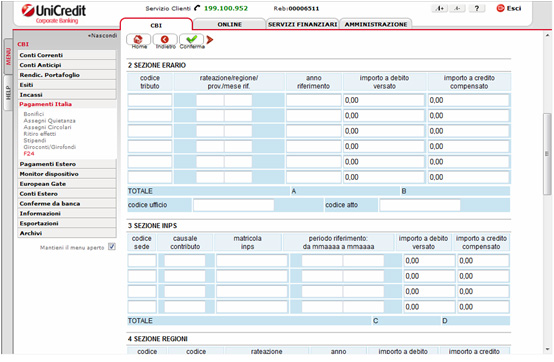Click the 3 SEZIONE INPS heading

pos(153,226)
